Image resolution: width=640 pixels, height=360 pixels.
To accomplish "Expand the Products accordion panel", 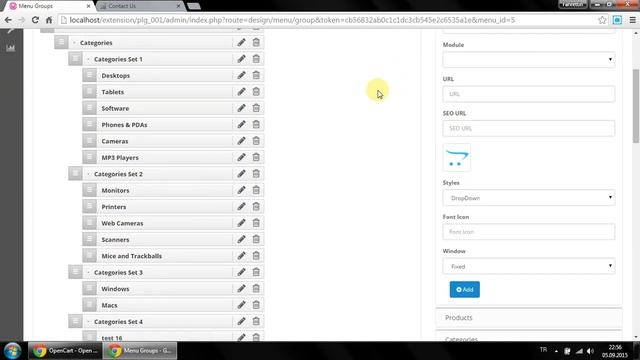I will 529,318.
